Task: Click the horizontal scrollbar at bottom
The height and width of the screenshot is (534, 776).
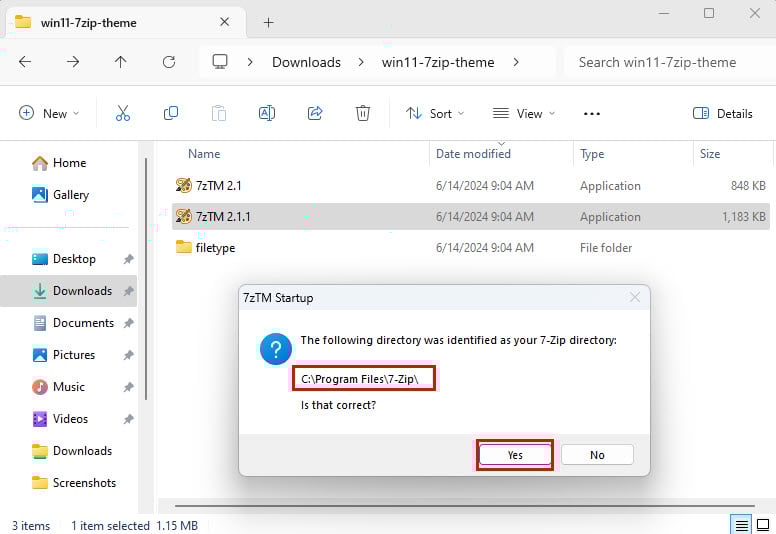Action: coord(464,506)
